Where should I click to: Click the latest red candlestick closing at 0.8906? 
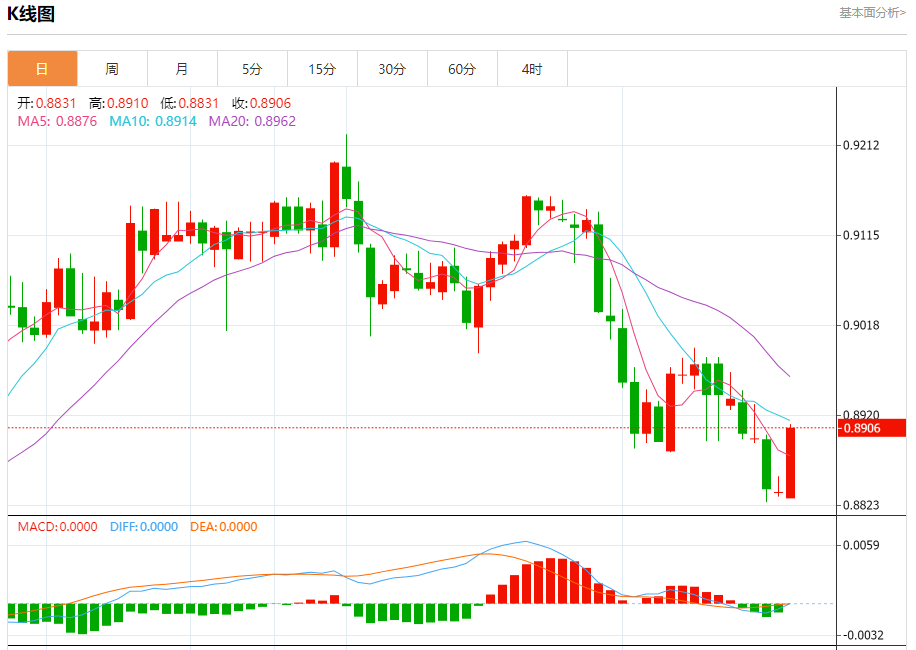[x=790, y=463]
